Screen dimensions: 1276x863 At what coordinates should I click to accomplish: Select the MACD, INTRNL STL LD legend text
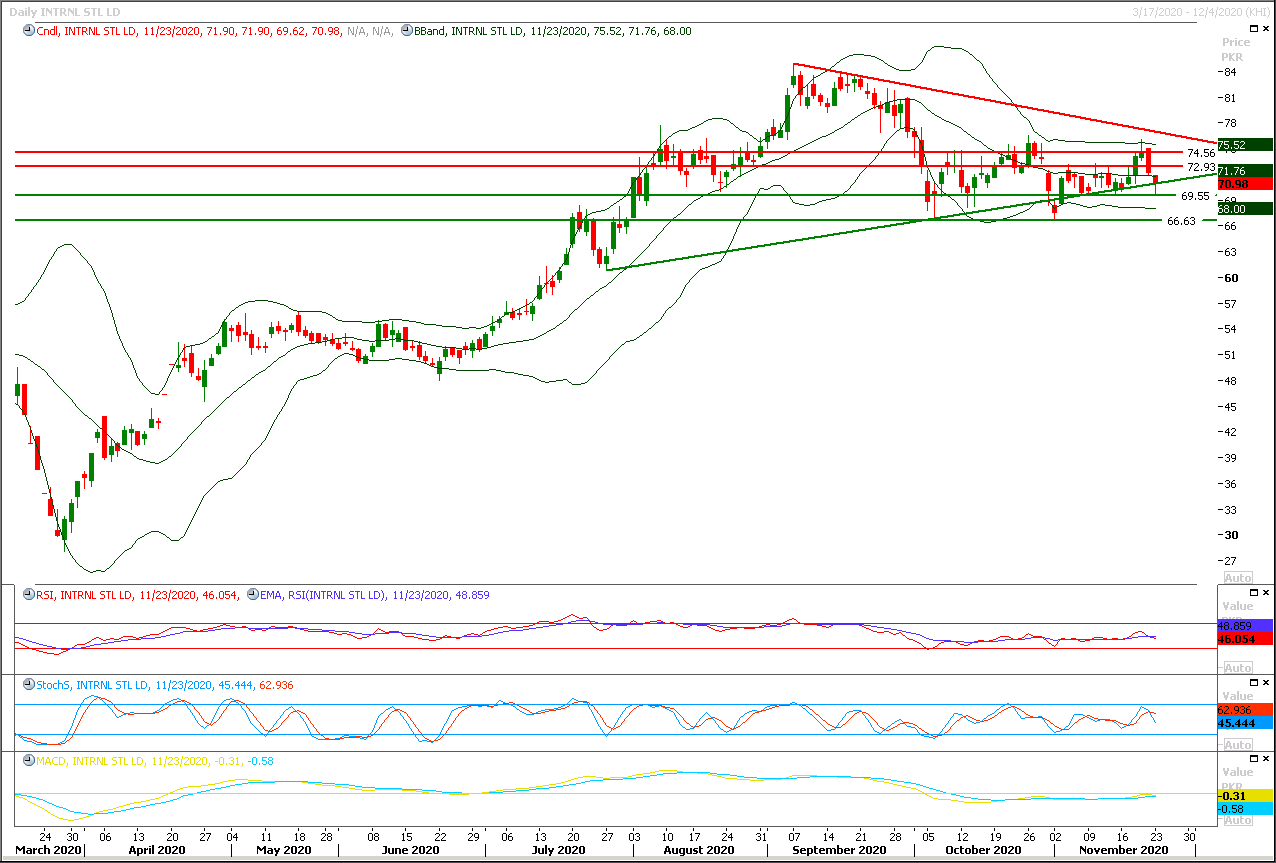click(x=90, y=762)
